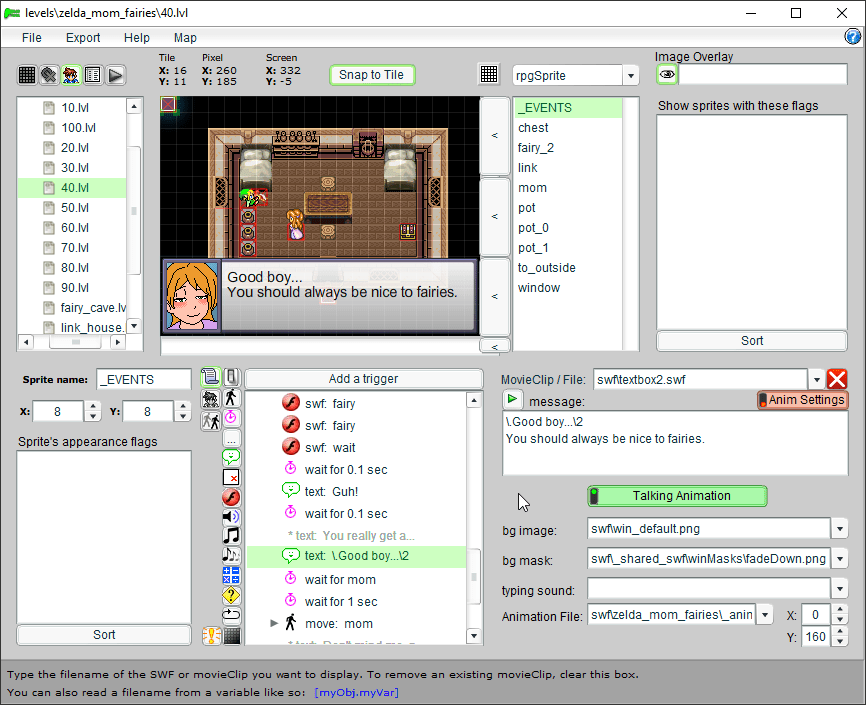Select the sprite character mode icon in top toolbar
This screenshot has width=866, height=705.
pyautogui.click(x=71, y=75)
